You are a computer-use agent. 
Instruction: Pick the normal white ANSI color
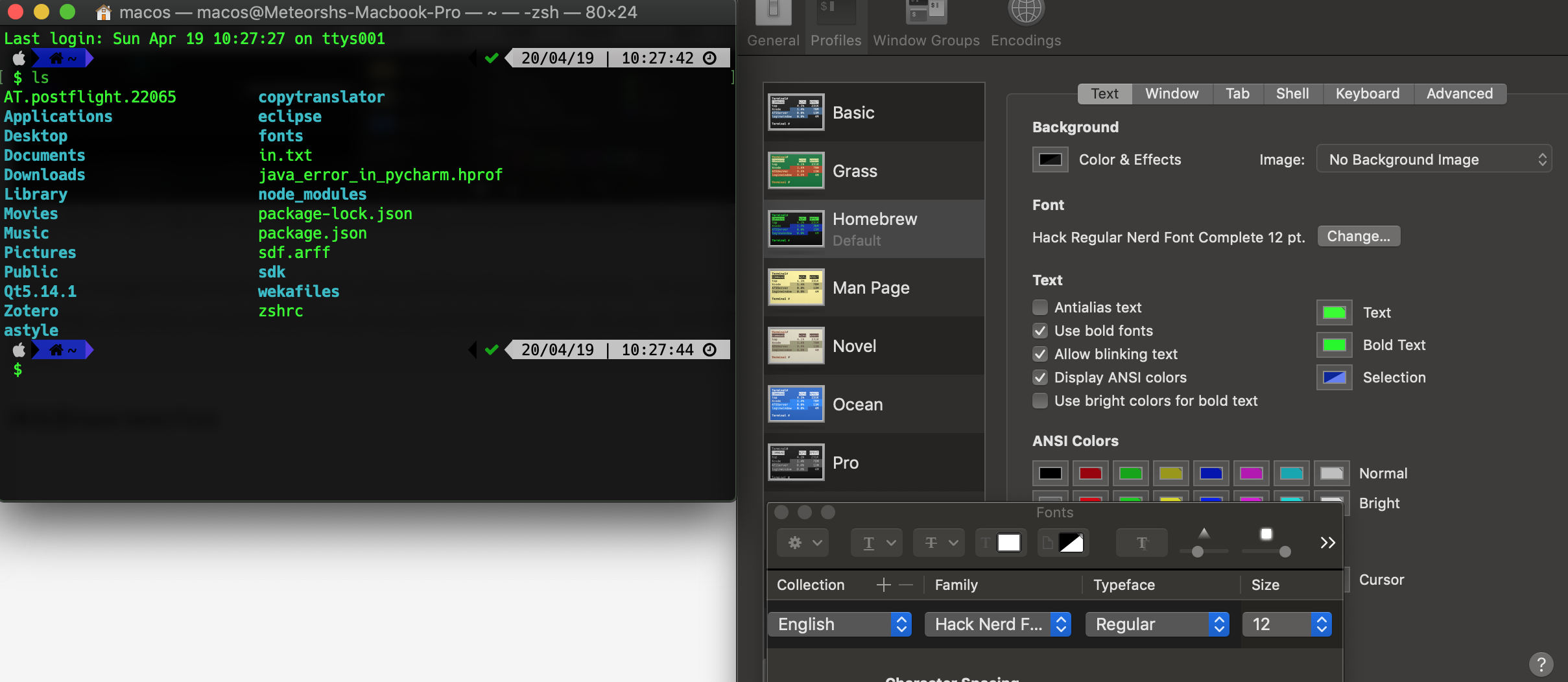[x=1331, y=473]
